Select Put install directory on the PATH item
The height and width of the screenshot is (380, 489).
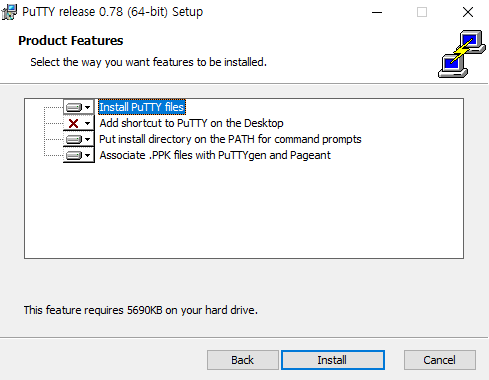[230, 139]
